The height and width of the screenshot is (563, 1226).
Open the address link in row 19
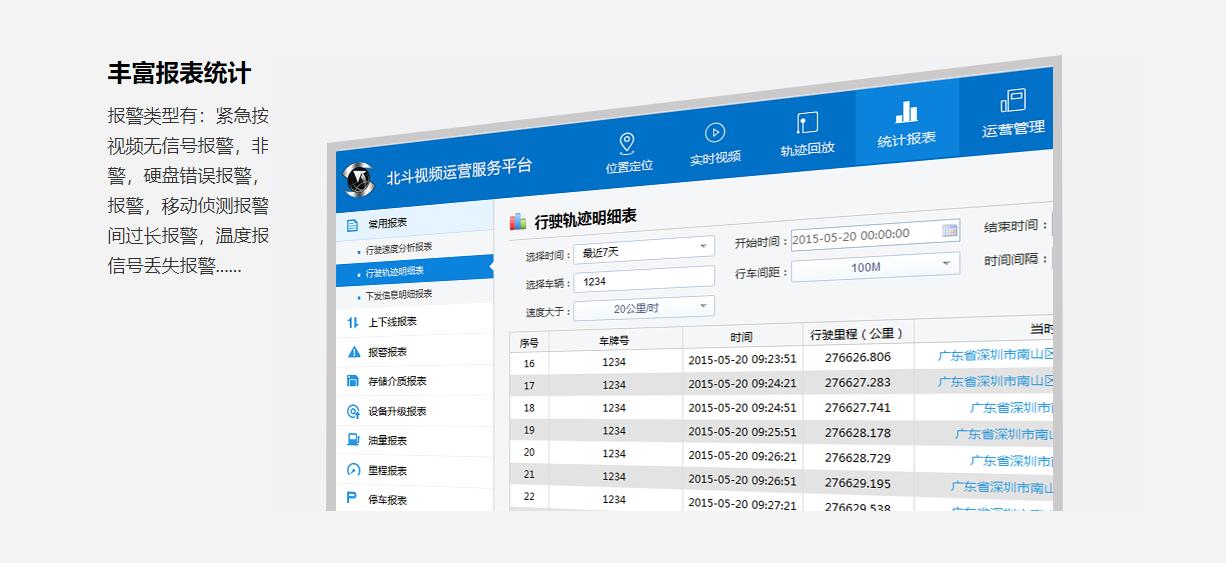coord(1004,434)
